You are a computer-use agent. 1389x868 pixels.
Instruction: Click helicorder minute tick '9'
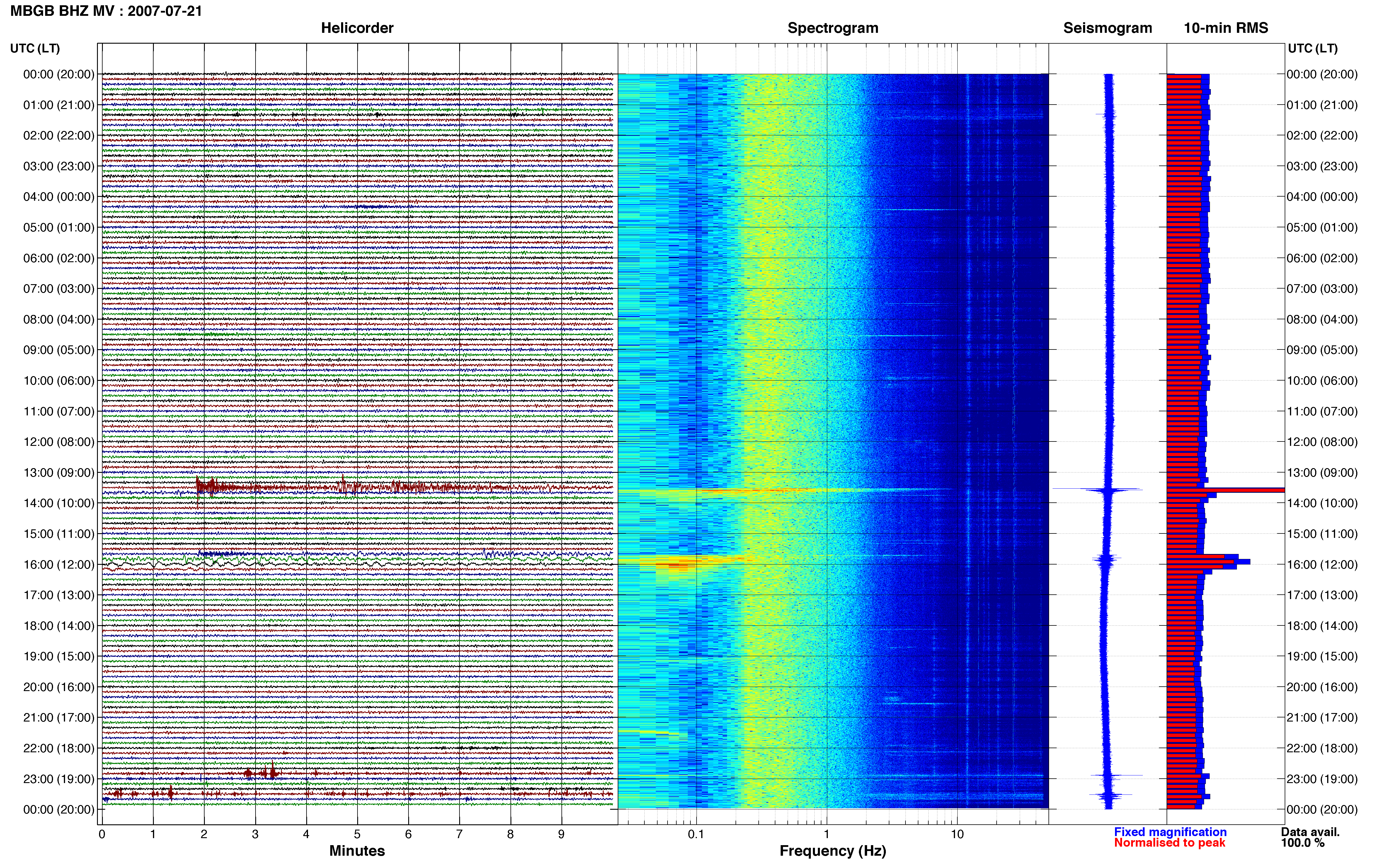[561, 834]
